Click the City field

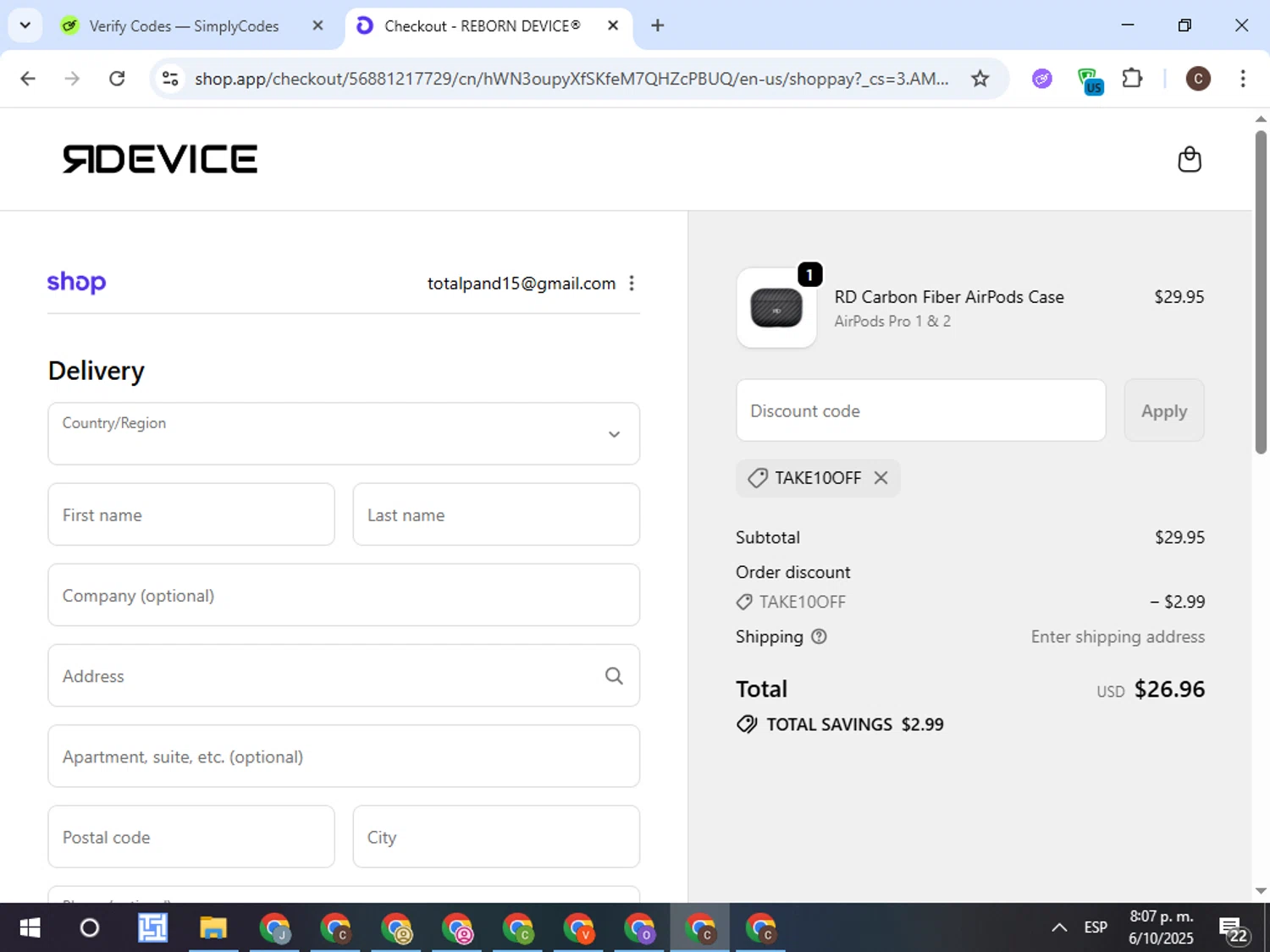click(496, 836)
